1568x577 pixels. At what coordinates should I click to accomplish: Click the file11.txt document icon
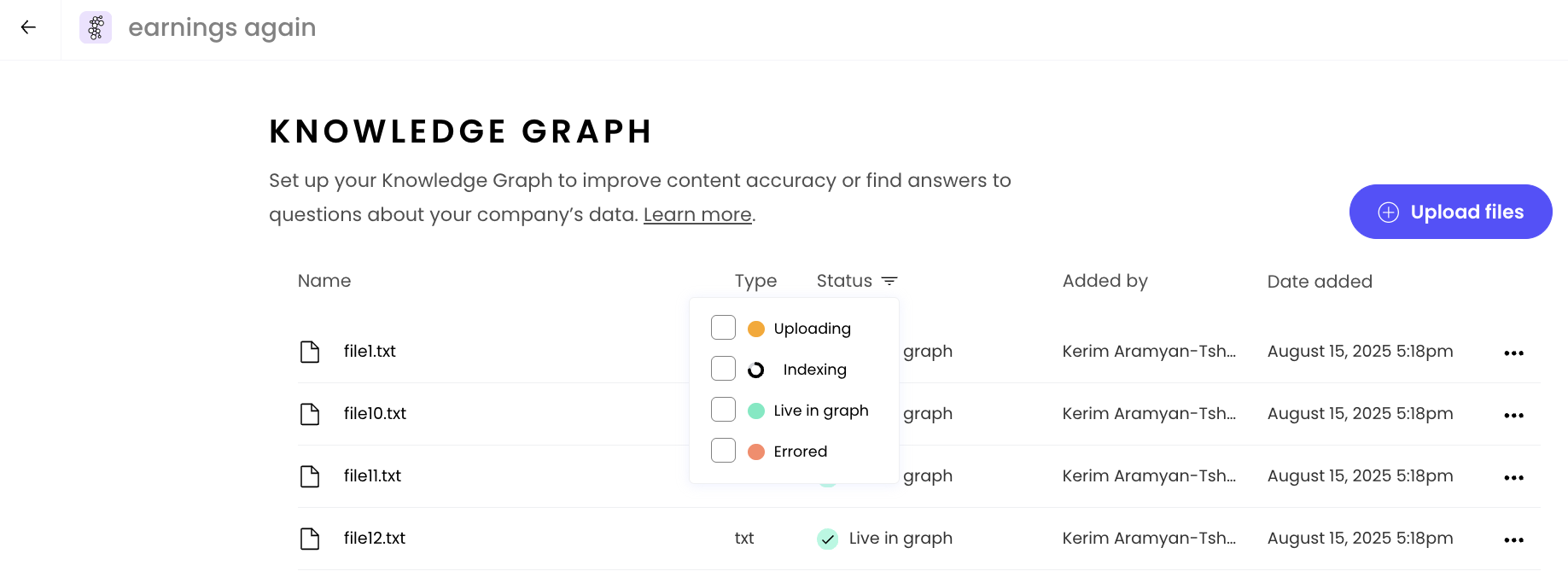coord(310,476)
